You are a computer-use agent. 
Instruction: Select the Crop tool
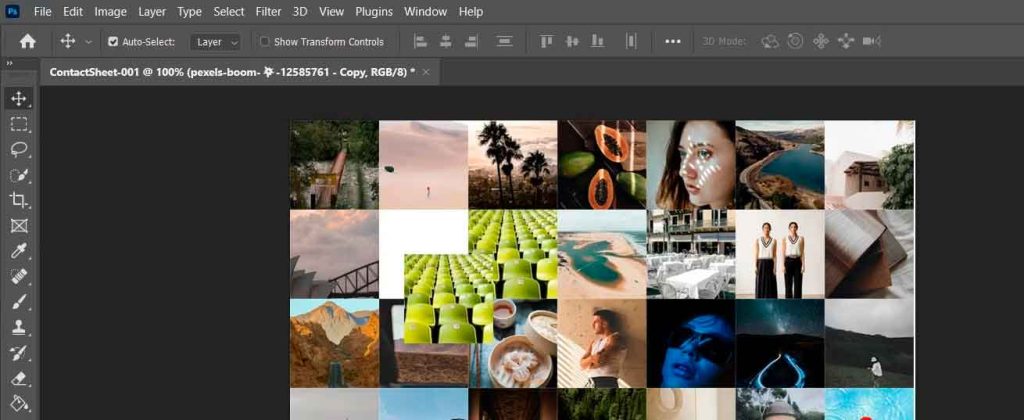pyautogui.click(x=19, y=201)
